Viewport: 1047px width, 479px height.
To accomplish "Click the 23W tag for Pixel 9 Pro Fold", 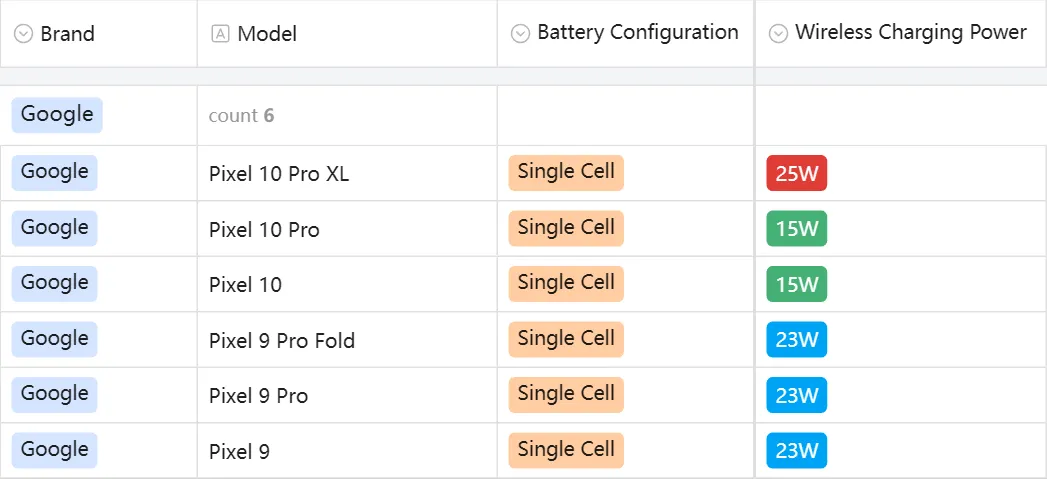I will 797,339.
